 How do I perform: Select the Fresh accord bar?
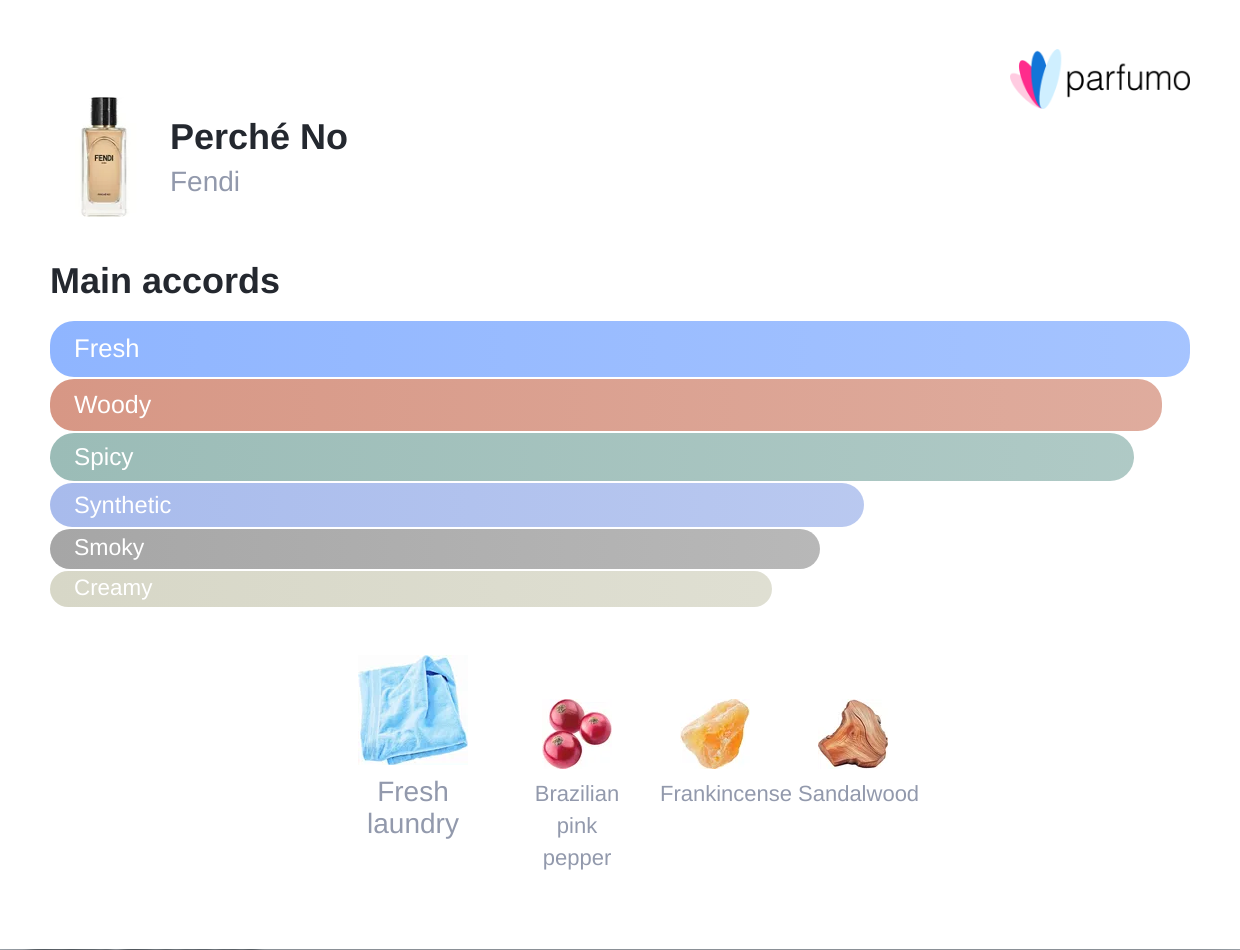coord(620,349)
